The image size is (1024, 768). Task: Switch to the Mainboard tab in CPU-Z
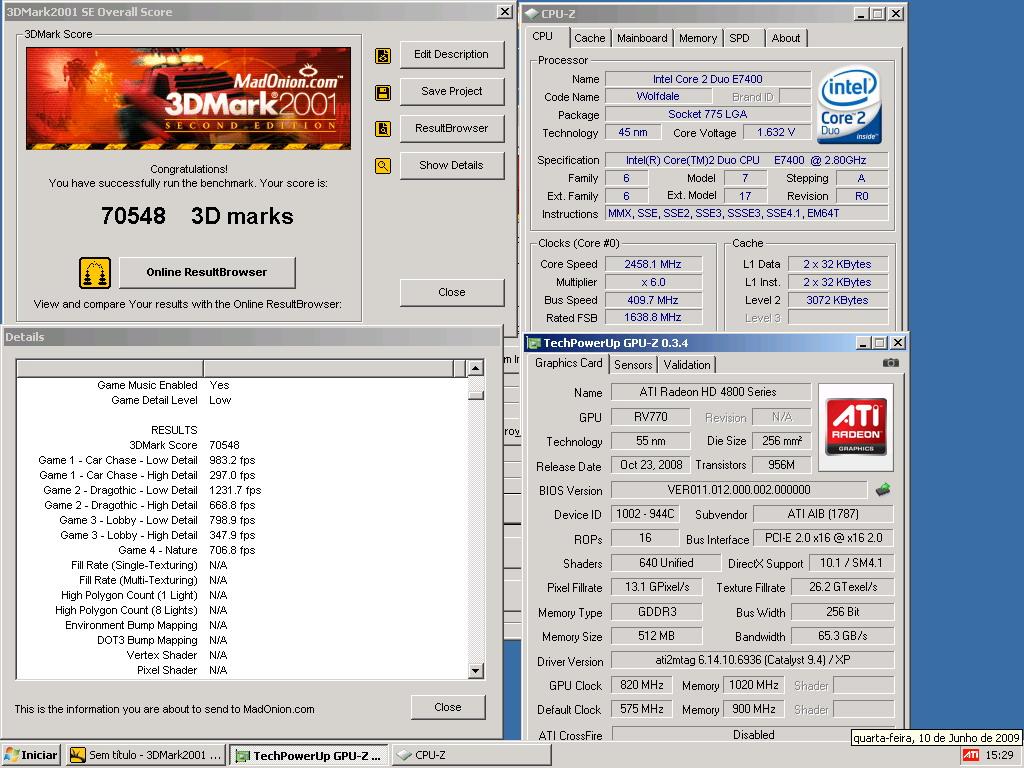642,38
